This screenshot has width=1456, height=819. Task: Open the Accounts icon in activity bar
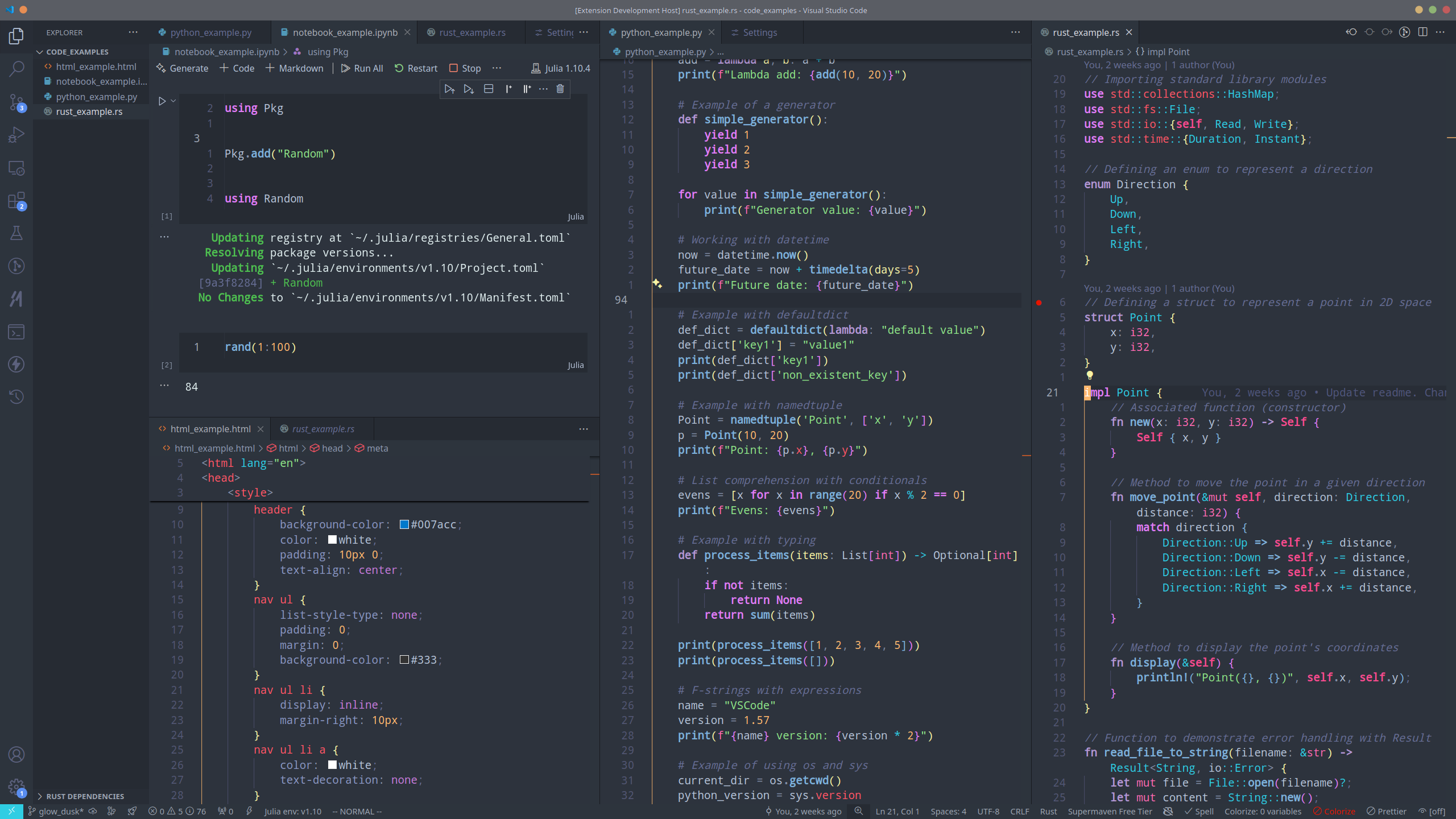click(16, 755)
